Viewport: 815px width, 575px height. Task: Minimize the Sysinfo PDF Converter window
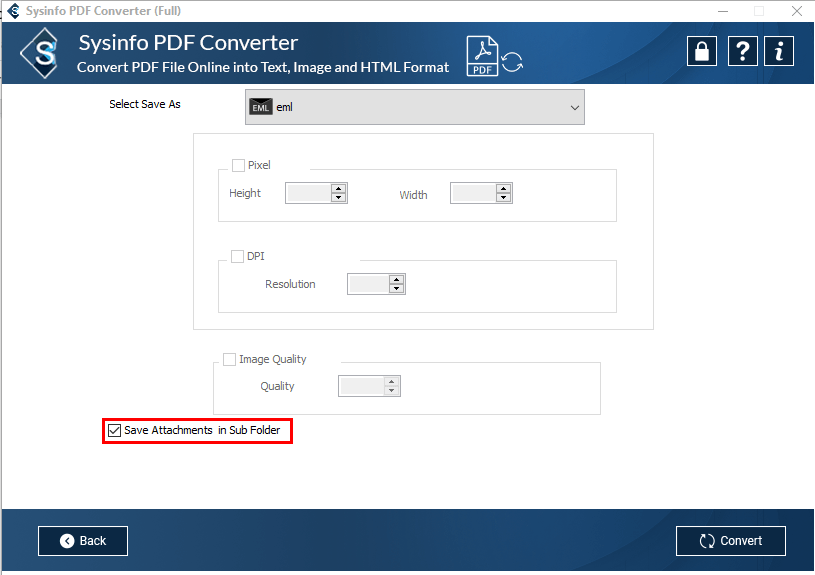click(x=722, y=11)
